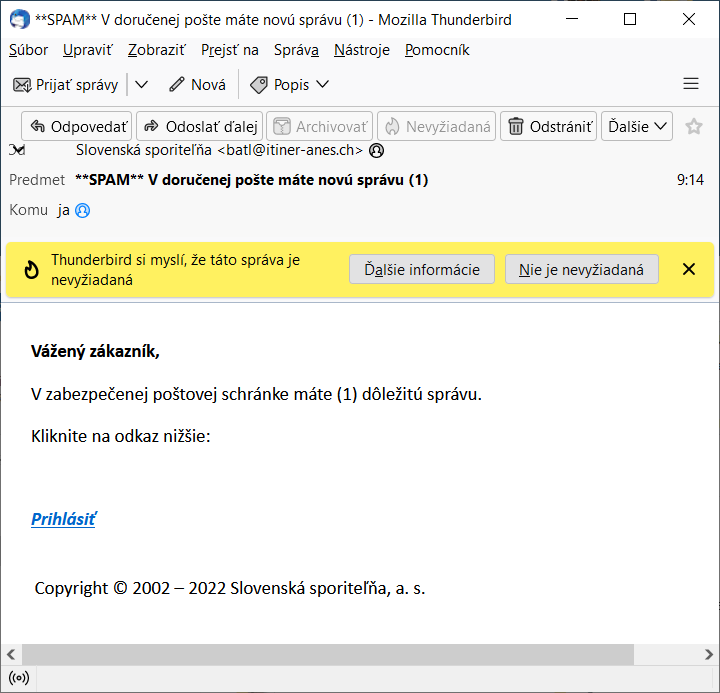Open the Popis dropdown chevron
Viewport: 720px width, 693px height.
coord(322,85)
